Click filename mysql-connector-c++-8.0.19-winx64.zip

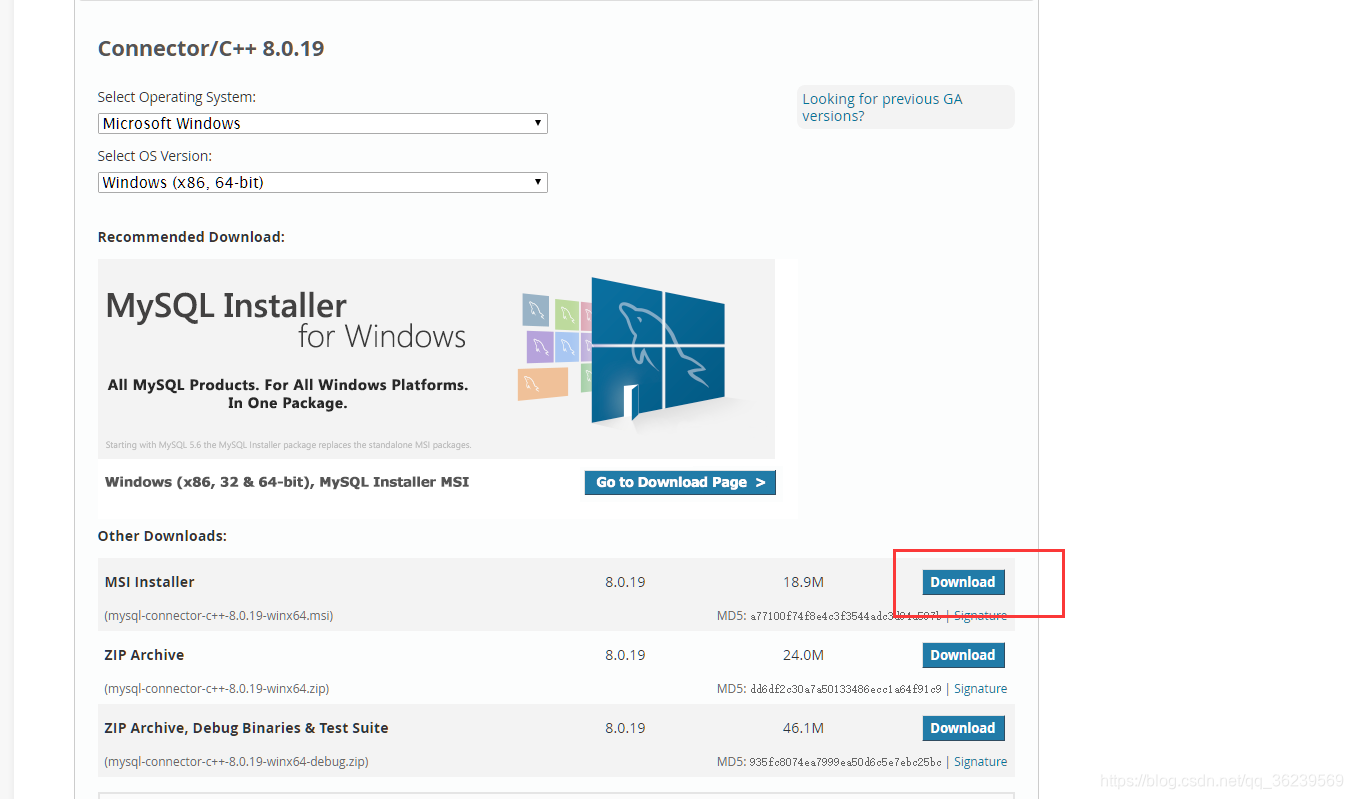pyautogui.click(x=217, y=689)
